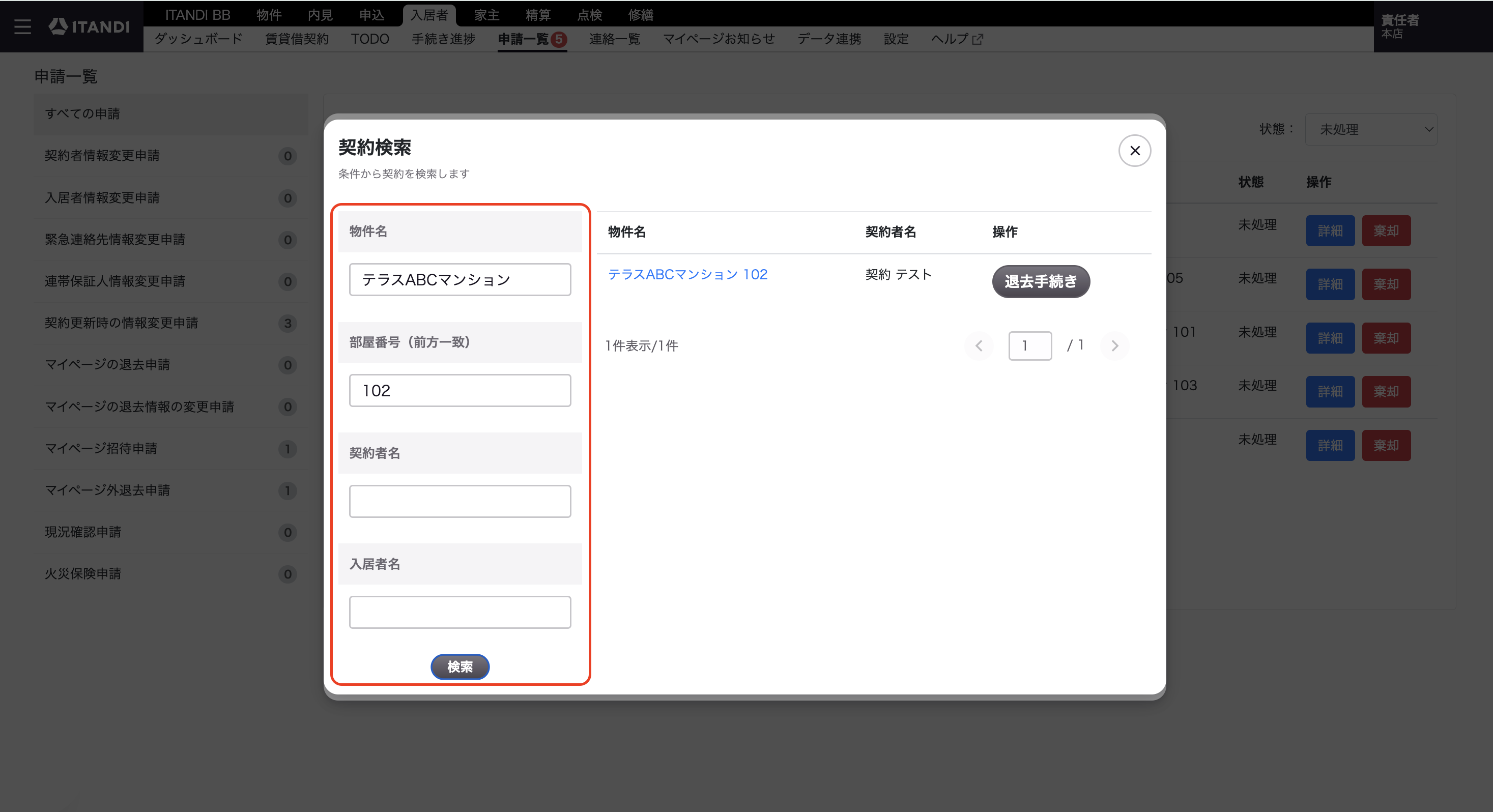Viewport: 1493px width, 812px height.
Task: Select 火災保険申請 in sidebar
Action: click(171, 574)
